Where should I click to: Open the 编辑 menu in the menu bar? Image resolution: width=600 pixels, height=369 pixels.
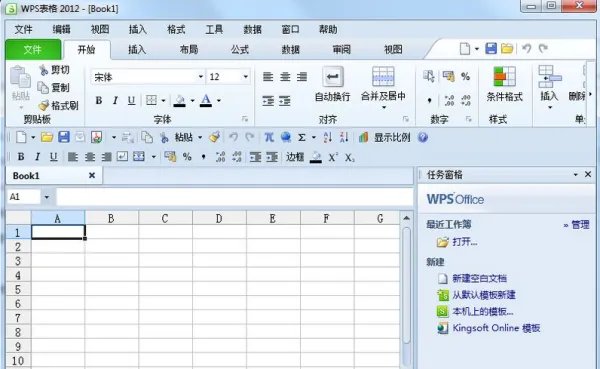62,29
